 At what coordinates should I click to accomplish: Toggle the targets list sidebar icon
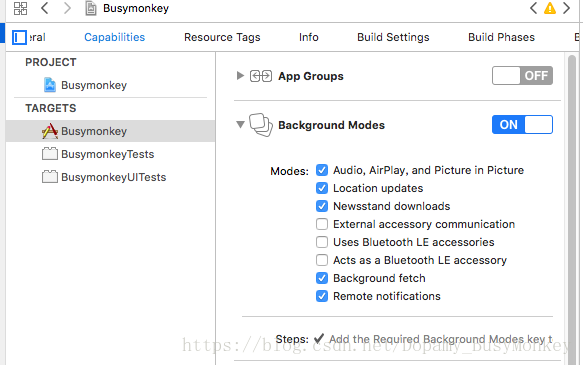(19, 38)
